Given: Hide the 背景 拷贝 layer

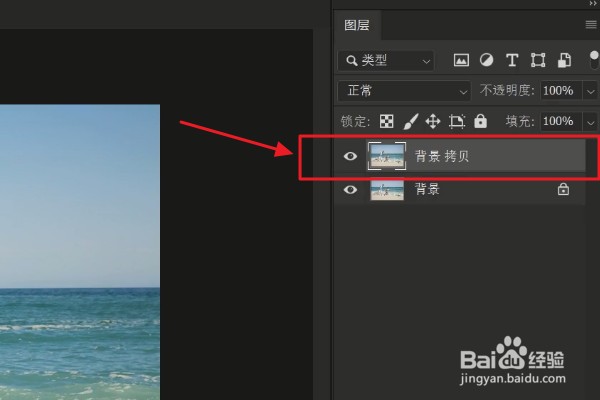Looking at the screenshot, I should [350, 156].
